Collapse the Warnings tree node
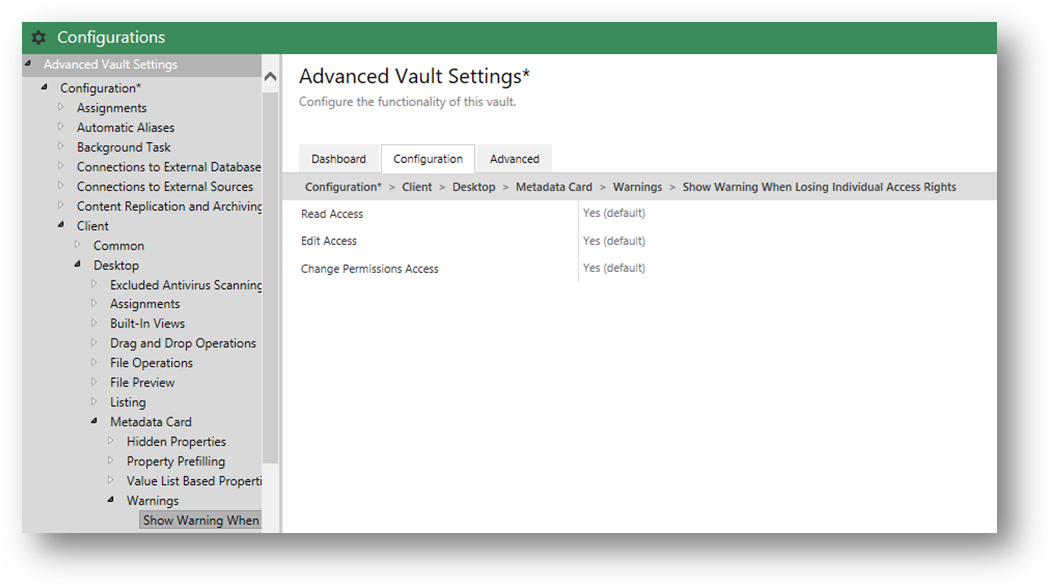1052x588 pixels. (x=111, y=500)
